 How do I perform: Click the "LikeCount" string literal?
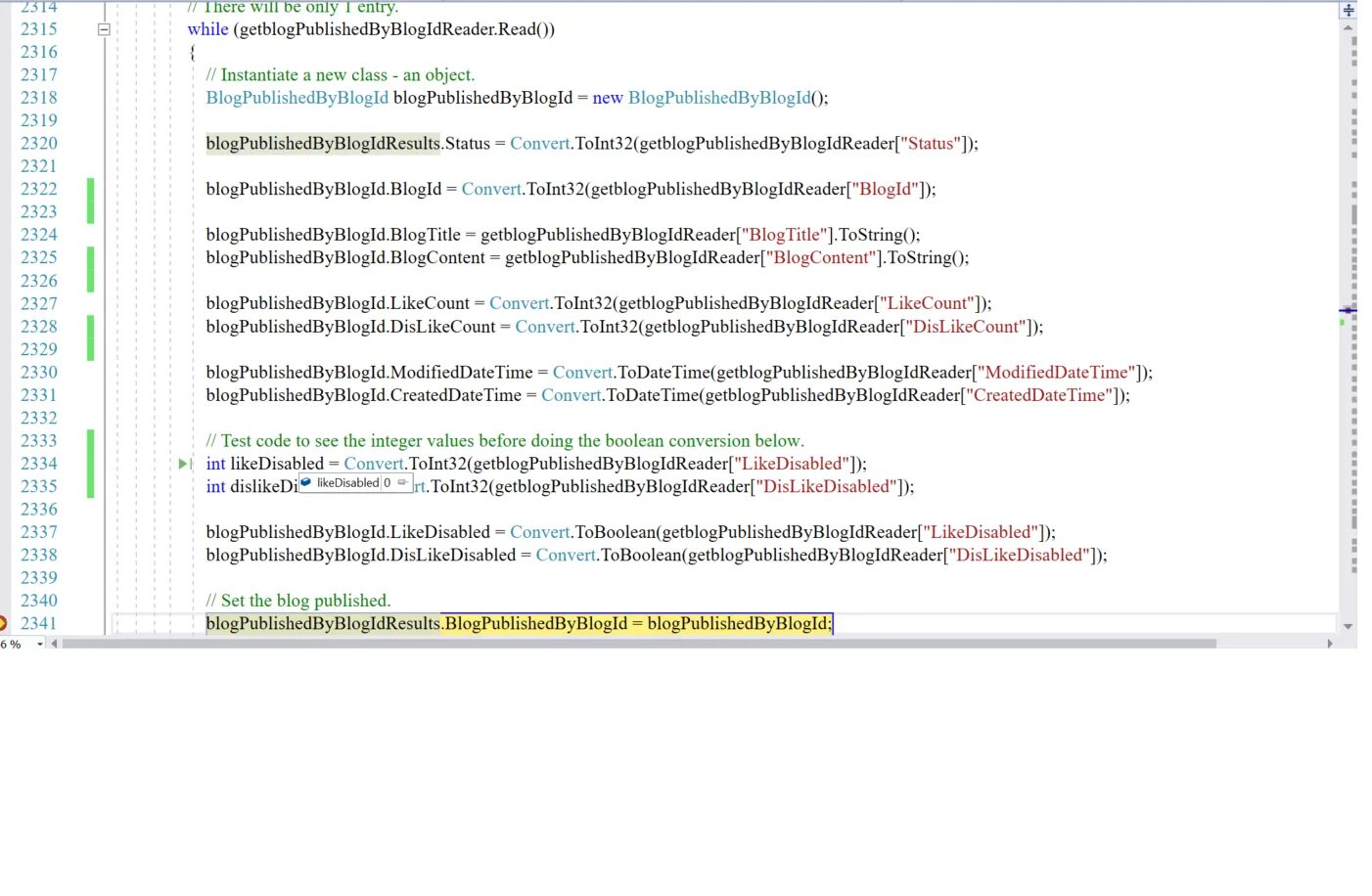pos(930,303)
